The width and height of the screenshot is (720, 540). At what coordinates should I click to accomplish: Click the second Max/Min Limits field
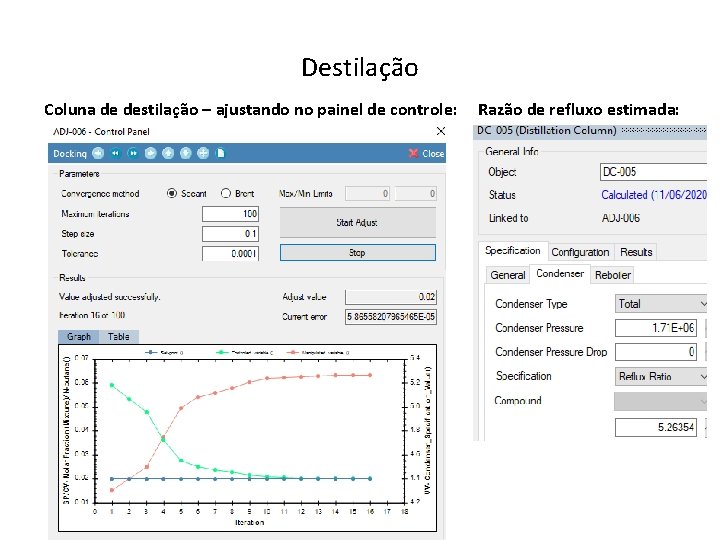coord(415,193)
